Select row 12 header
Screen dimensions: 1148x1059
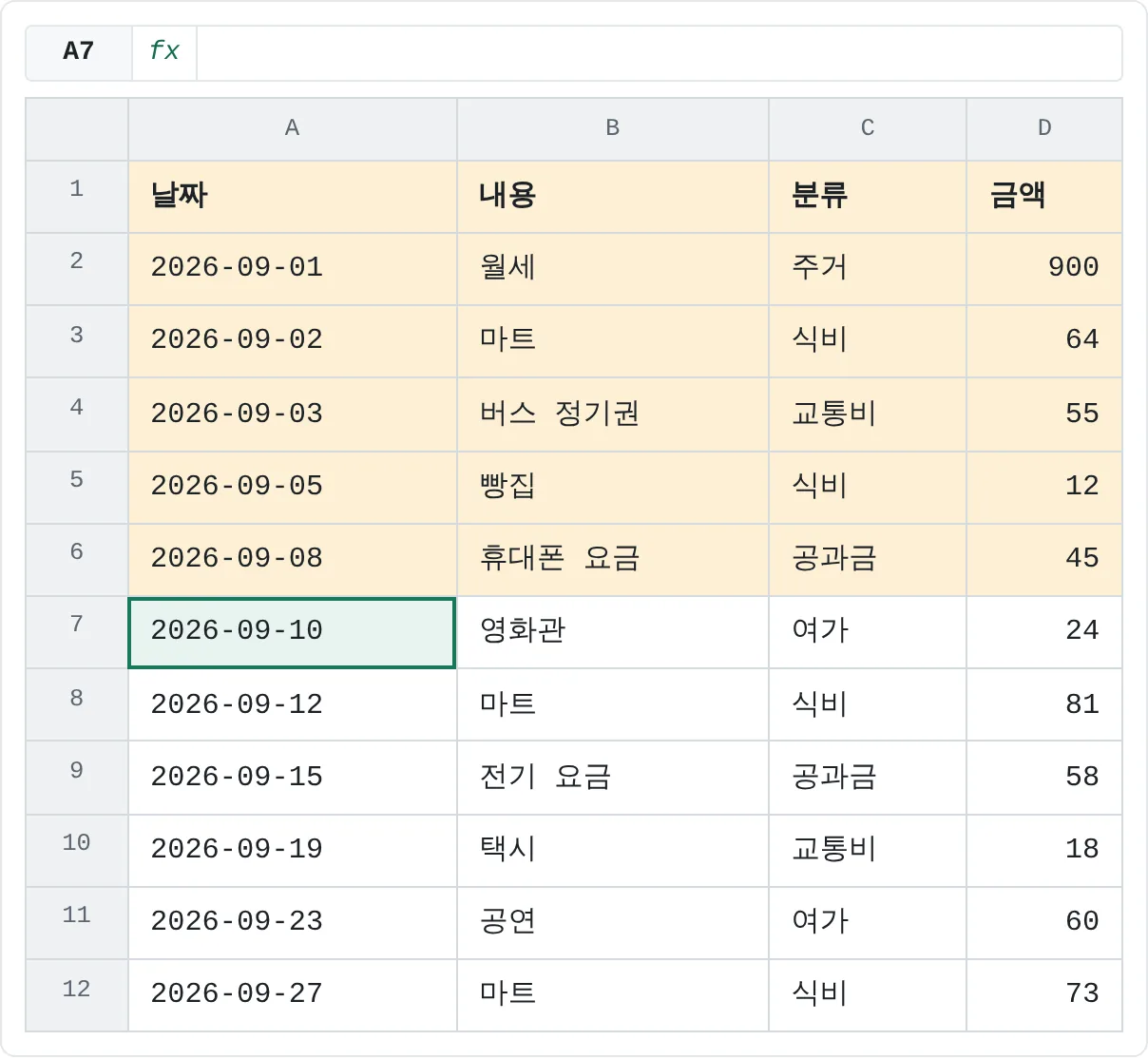click(77, 995)
